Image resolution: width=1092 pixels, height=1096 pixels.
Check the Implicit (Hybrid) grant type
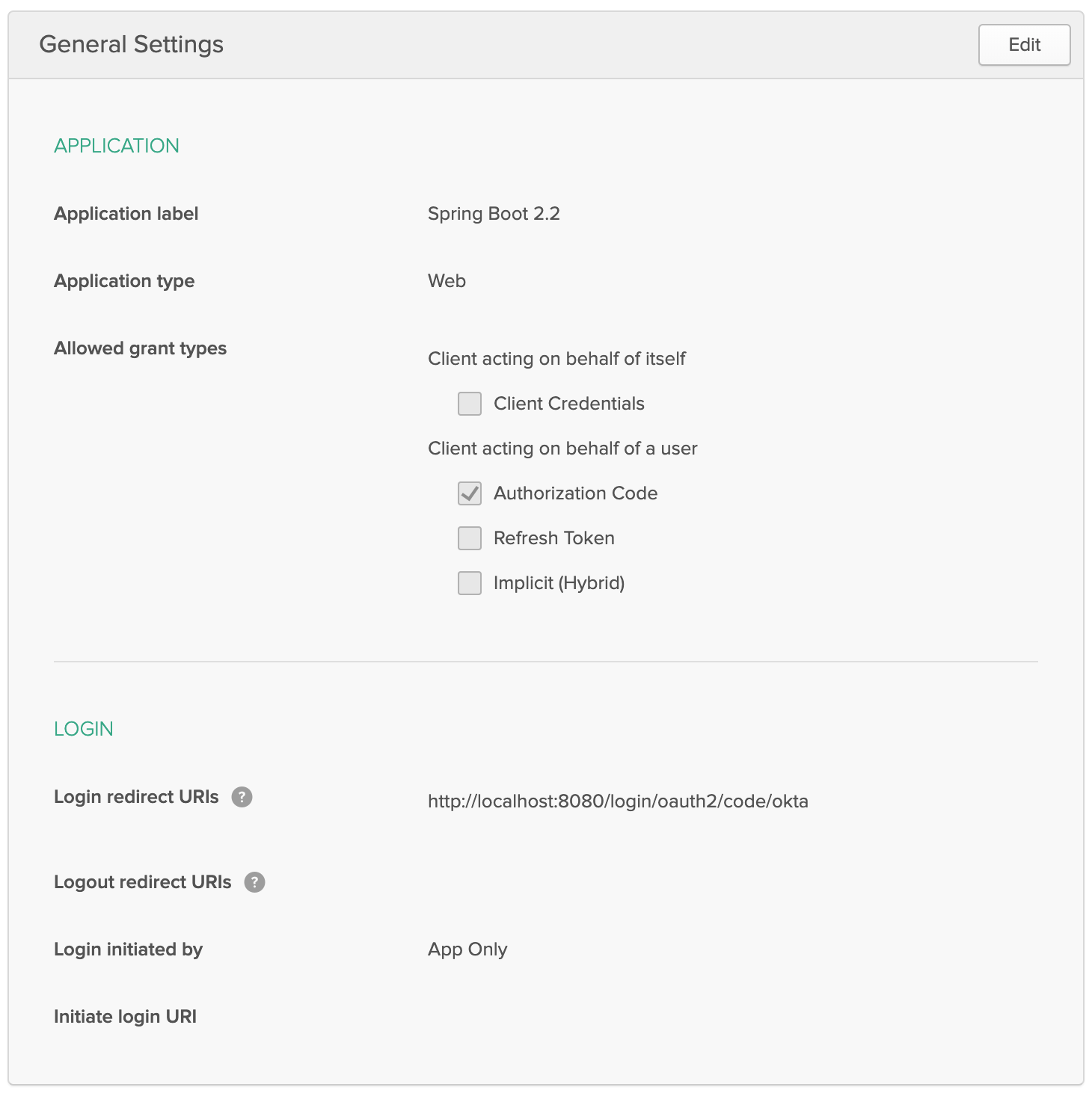pyautogui.click(x=470, y=583)
